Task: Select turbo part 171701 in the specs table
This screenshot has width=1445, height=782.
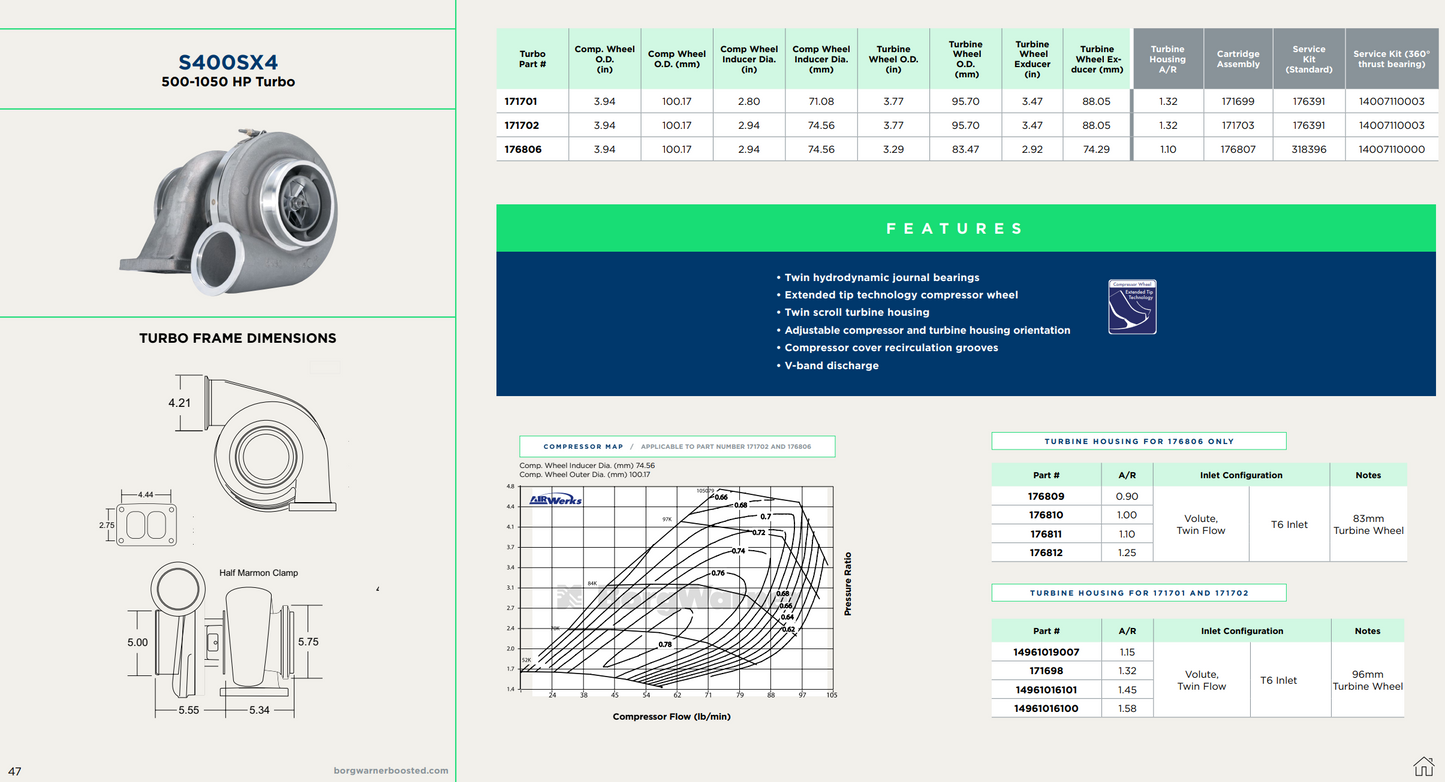Action: coord(522,101)
